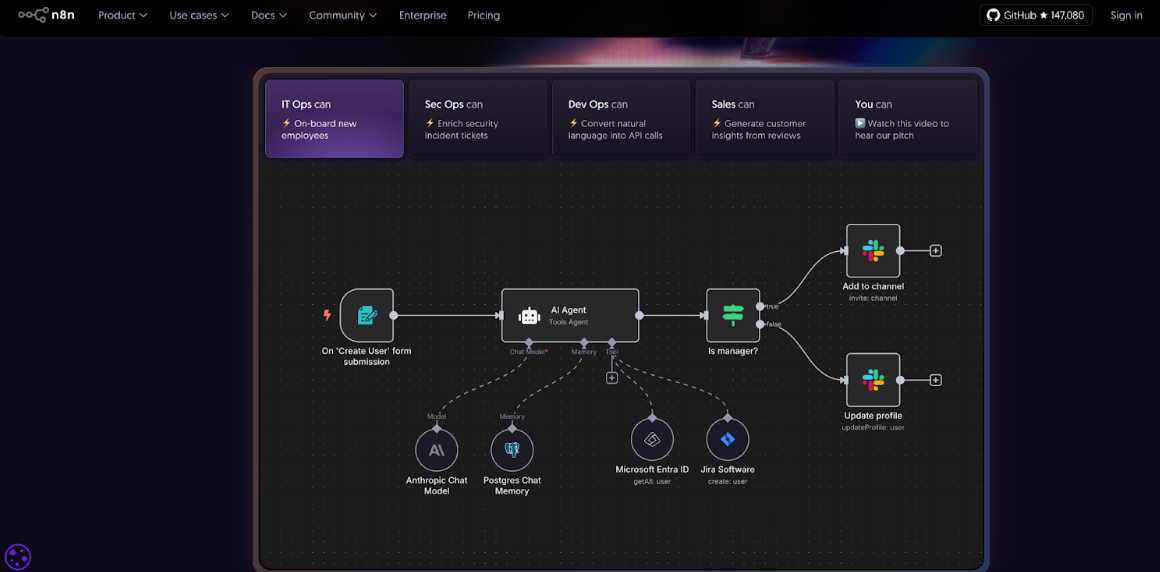
Task: Select the 'Create User' form trigger node
Action: pos(366,315)
